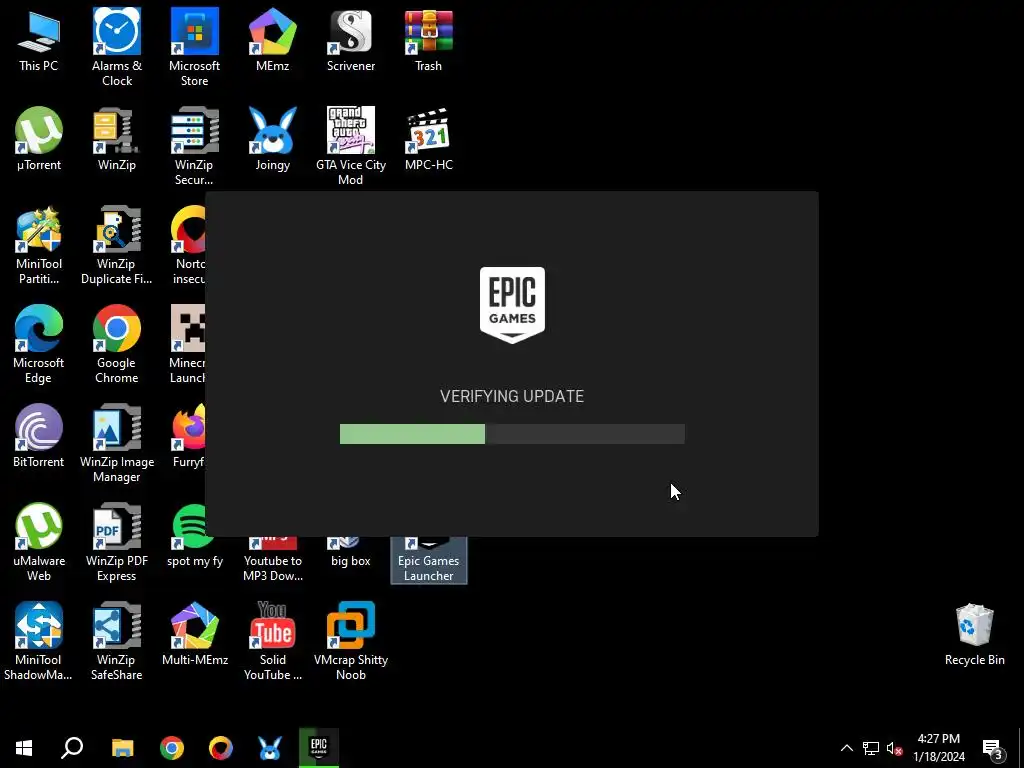Select the GTA Vice City Mod shortcut
The width and height of the screenshot is (1024, 768).
pos(351,146)
